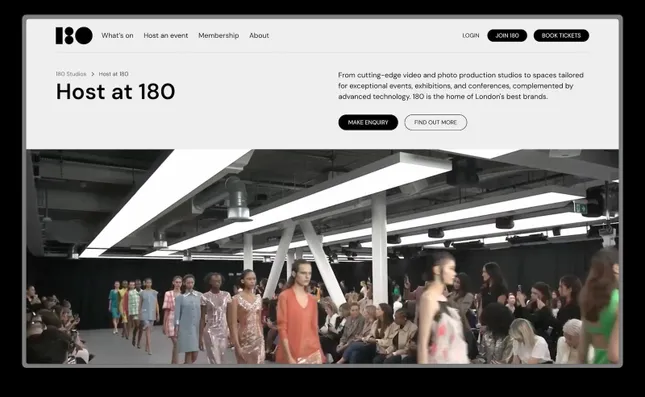Open the Host an event menu

(x=166, y=36)
